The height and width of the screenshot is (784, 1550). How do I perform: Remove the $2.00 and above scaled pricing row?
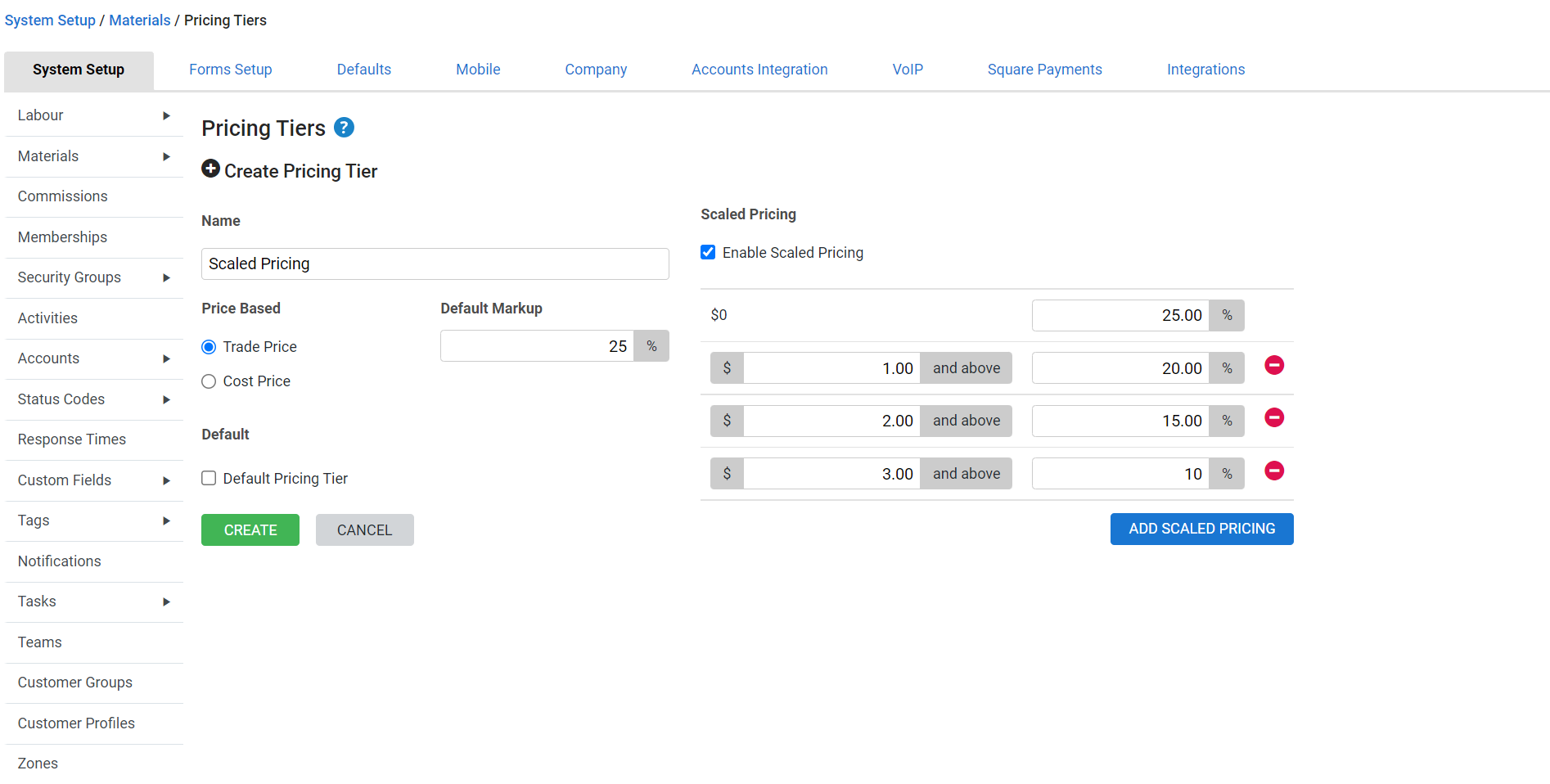[x=1273, y=418]
